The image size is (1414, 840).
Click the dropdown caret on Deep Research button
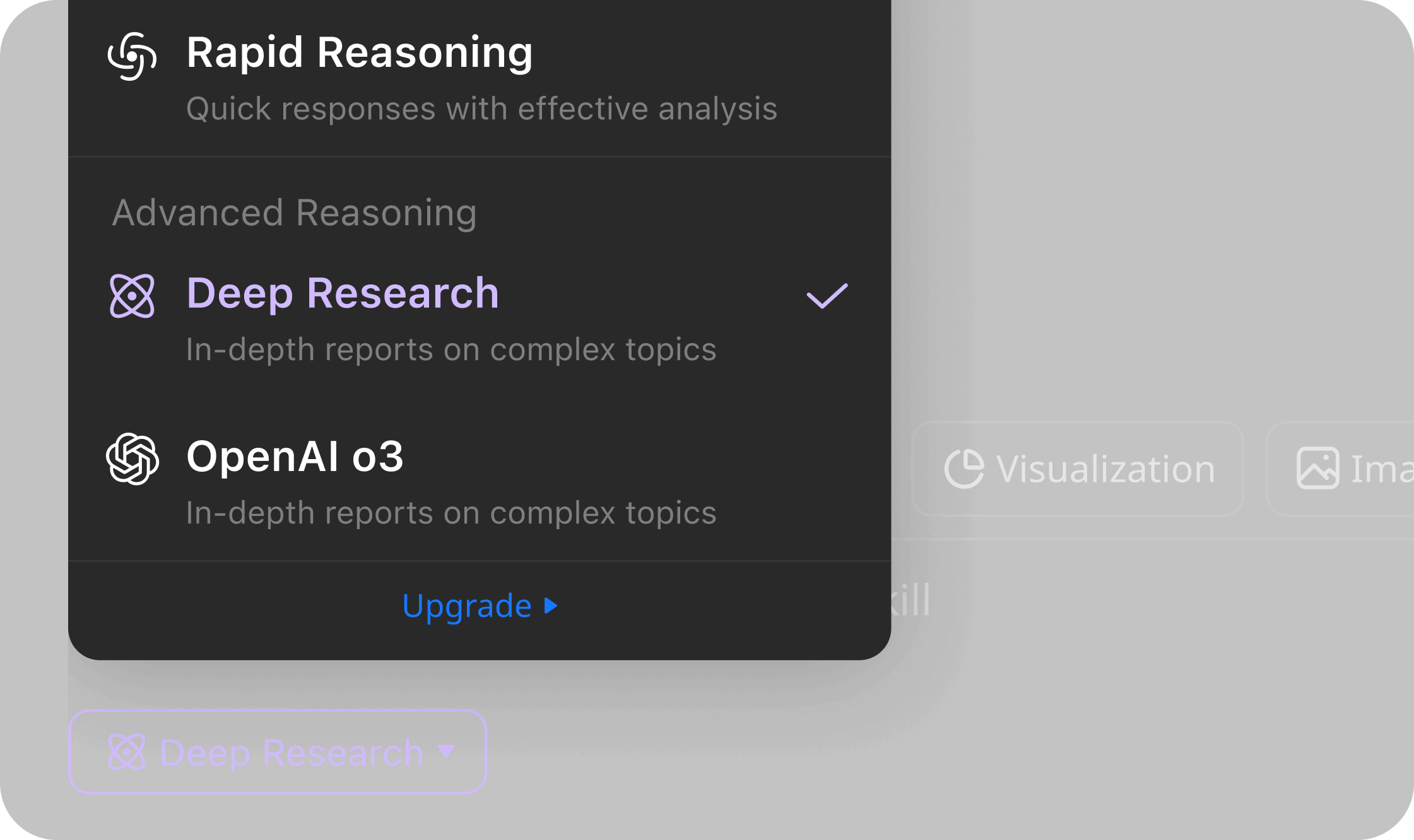446,751
